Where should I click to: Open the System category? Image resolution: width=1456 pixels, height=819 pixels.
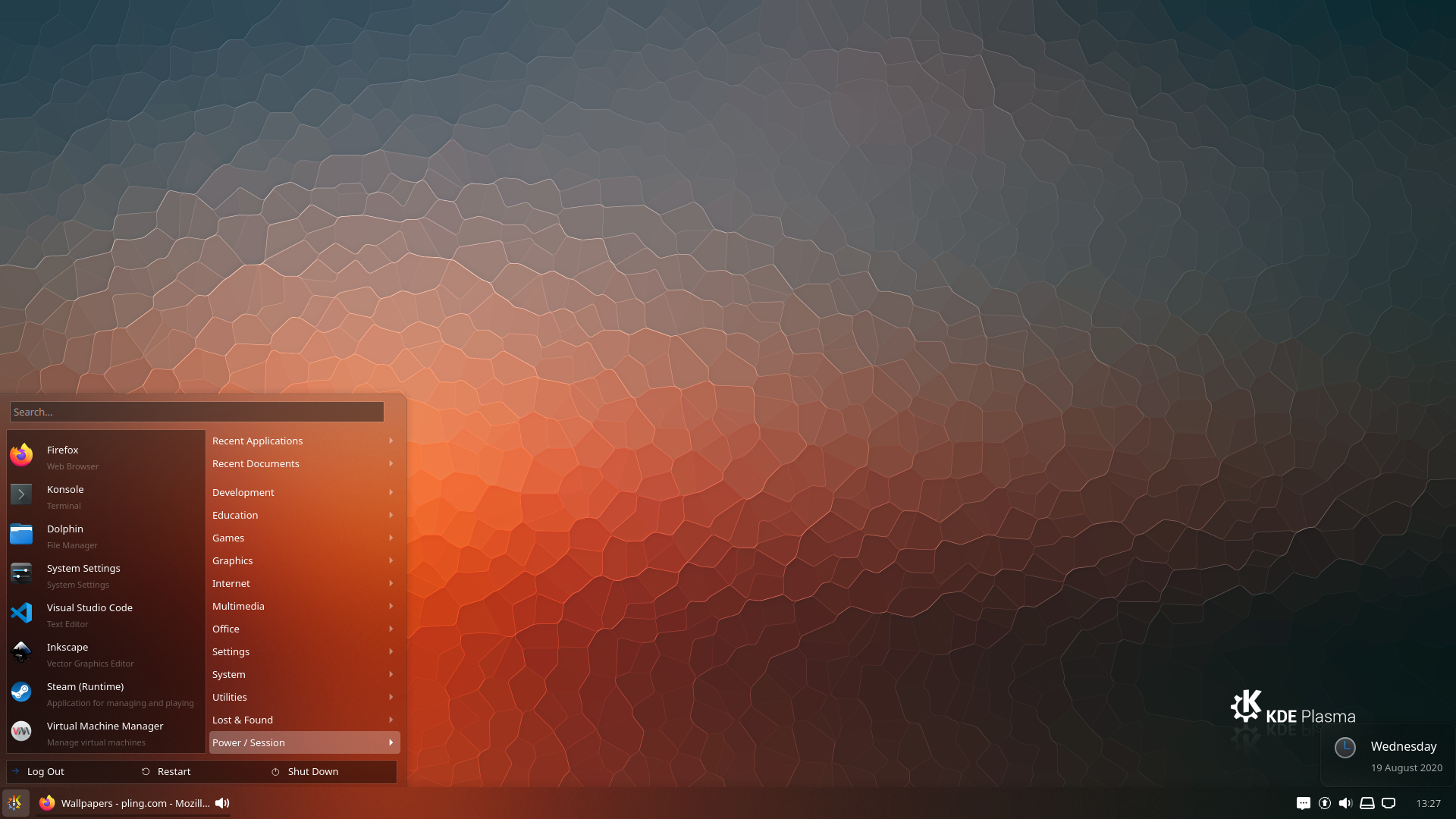(304, 674)
